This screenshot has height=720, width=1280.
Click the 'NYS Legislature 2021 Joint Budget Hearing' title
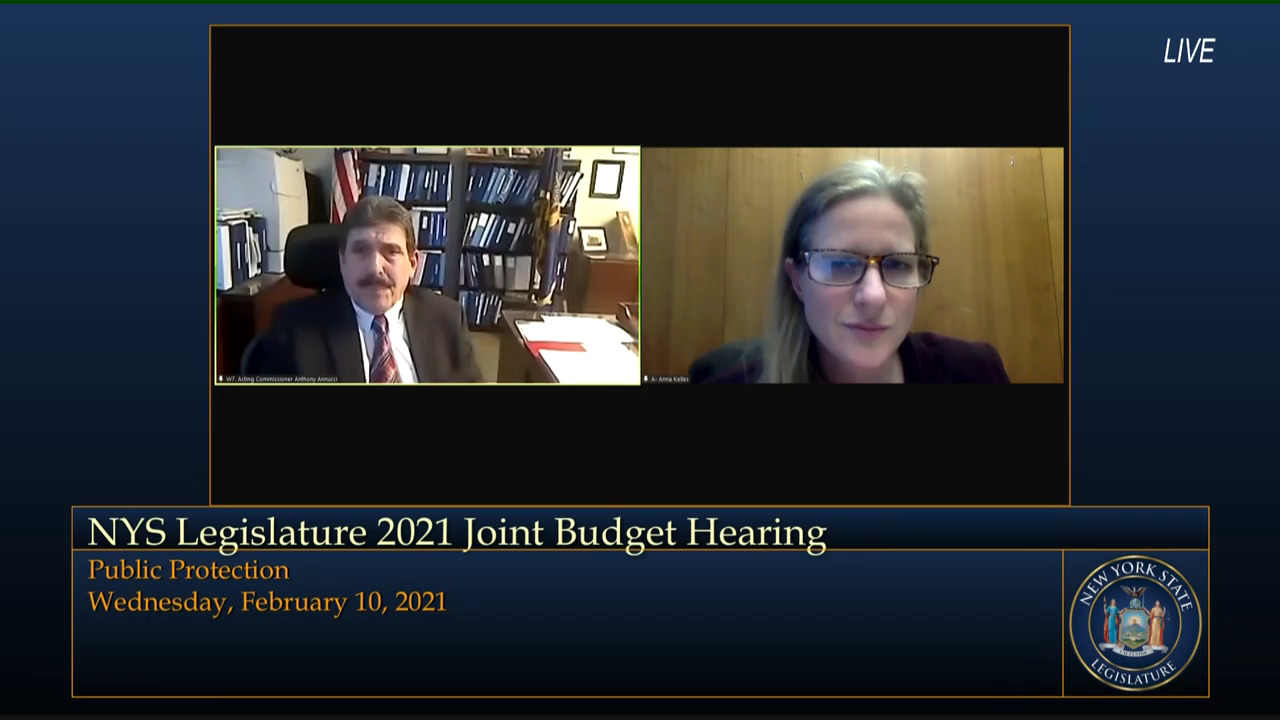457,532
